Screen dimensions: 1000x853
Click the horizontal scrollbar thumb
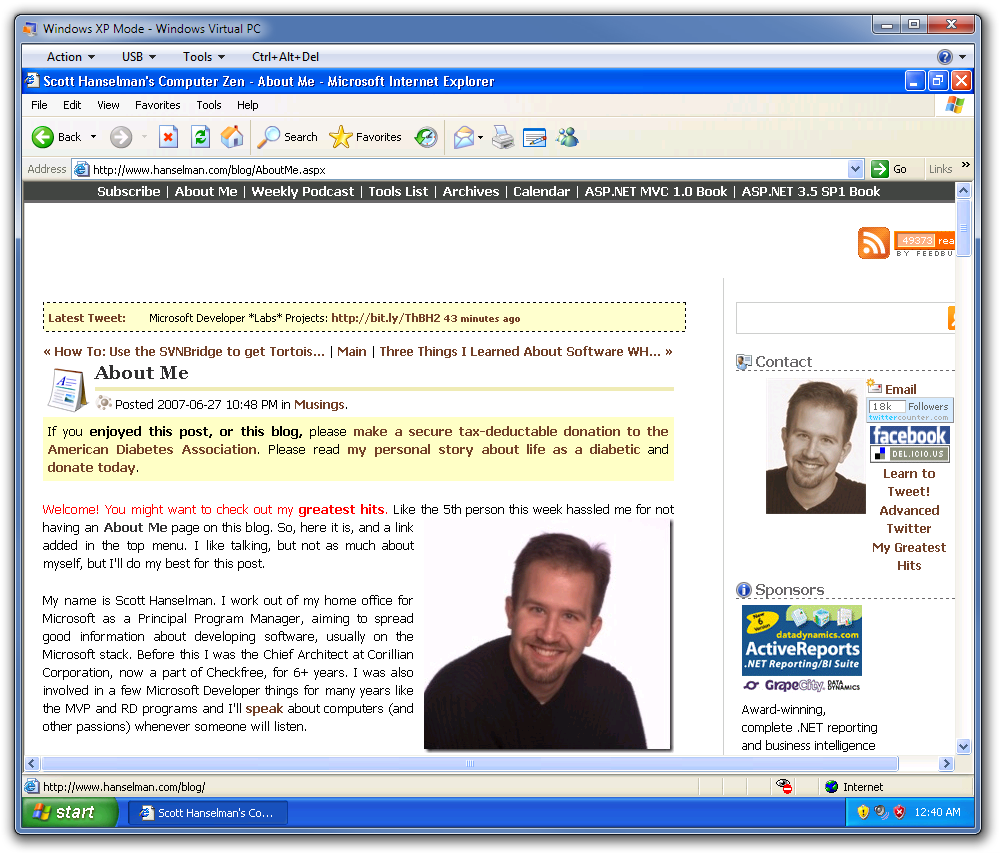point(469,763)
